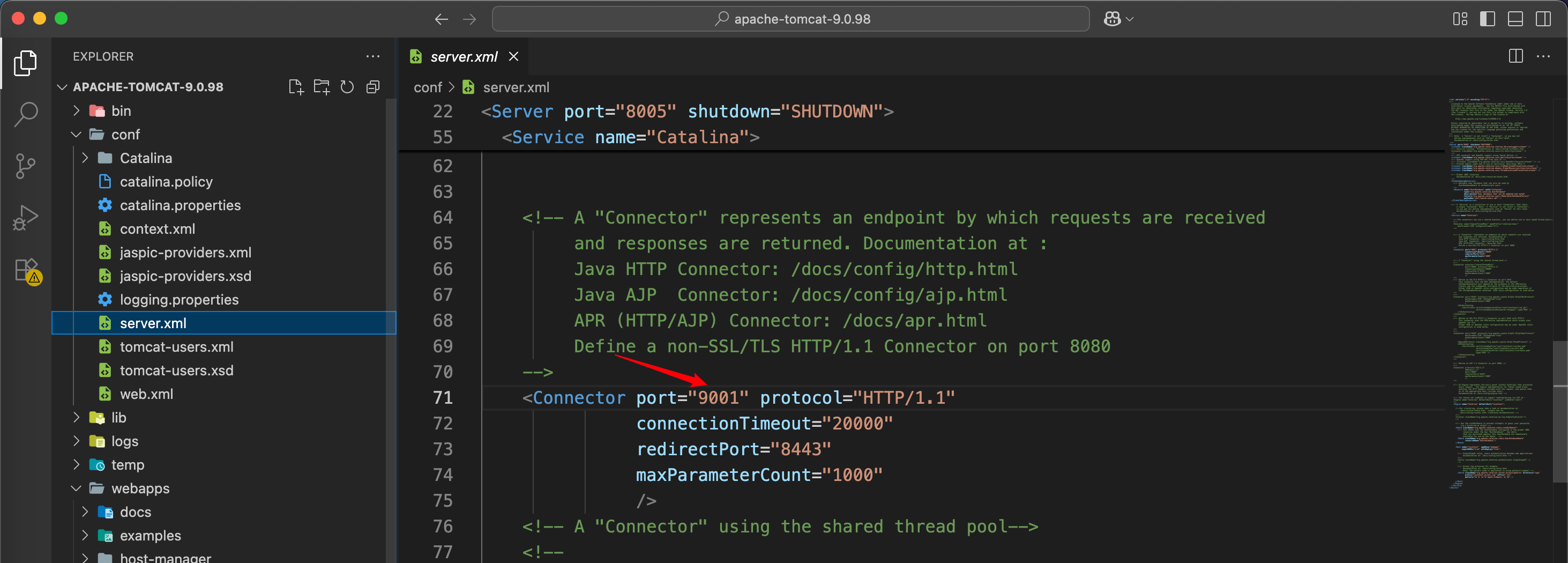Image resolution: width=1568 pixels, height=563 pixels.
Task: Collapse all folders in Explorer
Action: click(x=372, y=87)
